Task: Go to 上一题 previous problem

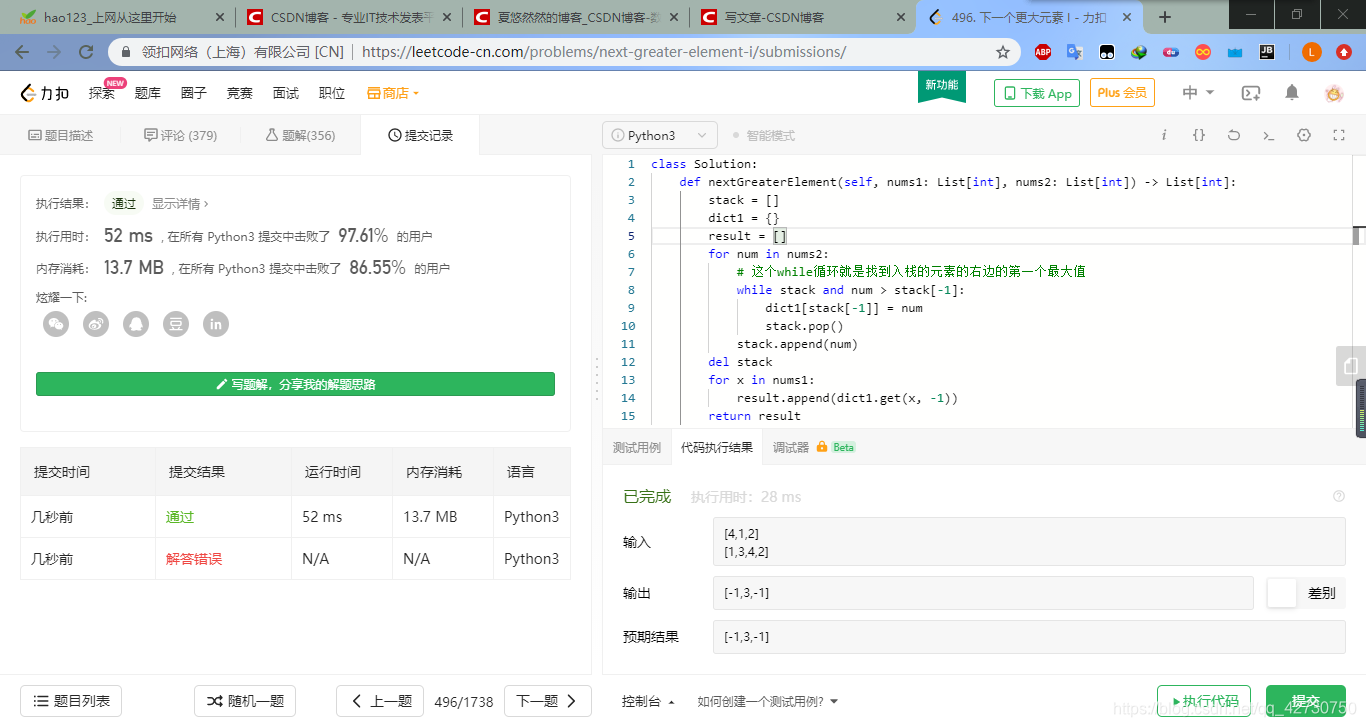Action: click(380, 701)
